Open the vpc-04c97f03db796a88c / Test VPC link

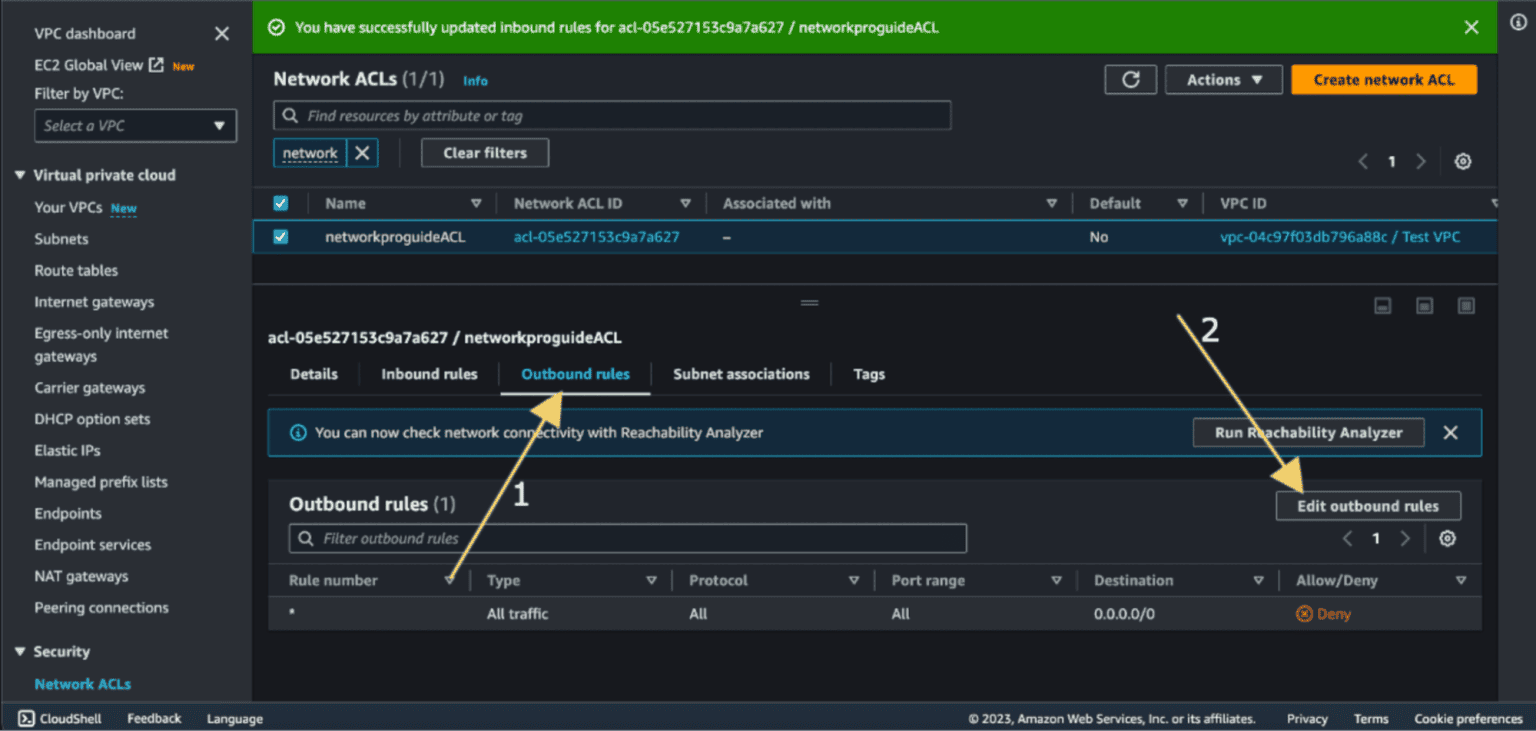click(1340, 237)
